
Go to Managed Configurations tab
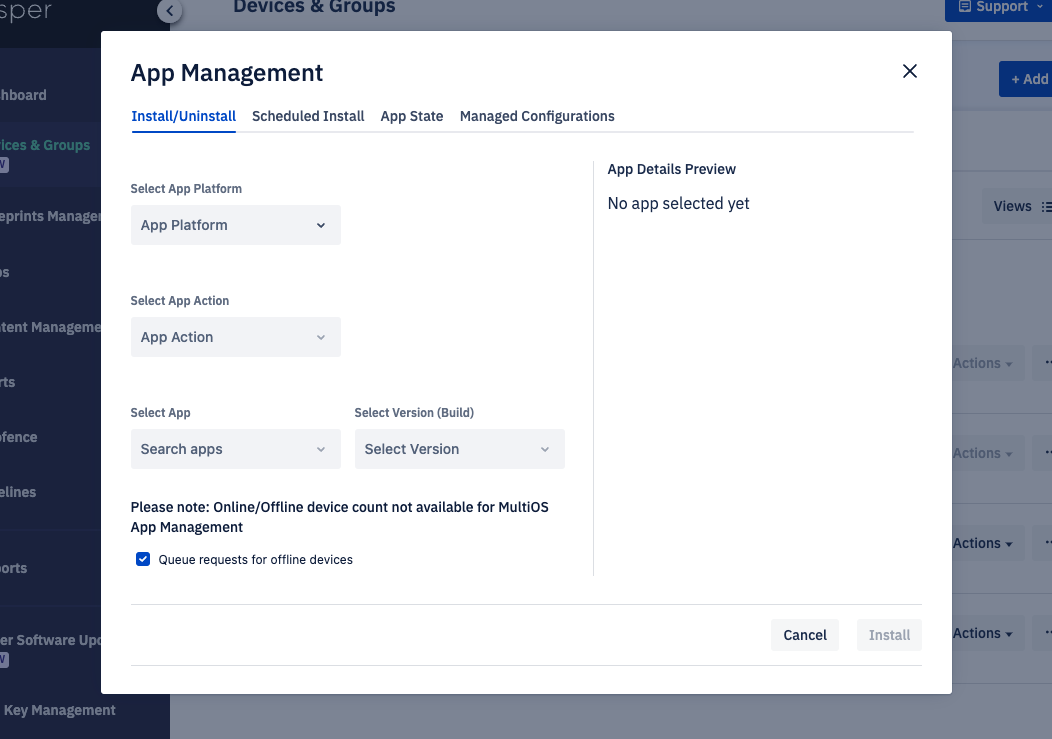coord(537,116)
